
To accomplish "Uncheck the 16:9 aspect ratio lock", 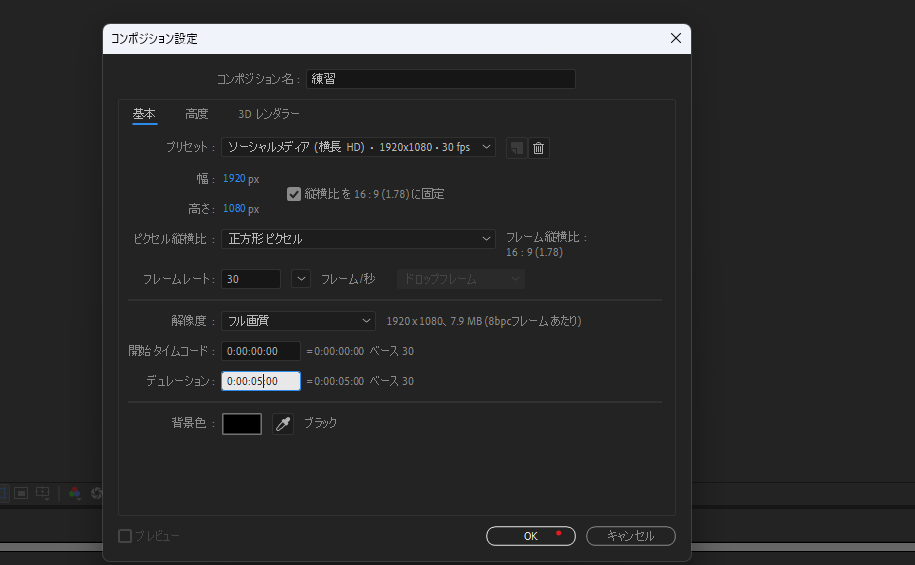I will (x=294, y=194).
